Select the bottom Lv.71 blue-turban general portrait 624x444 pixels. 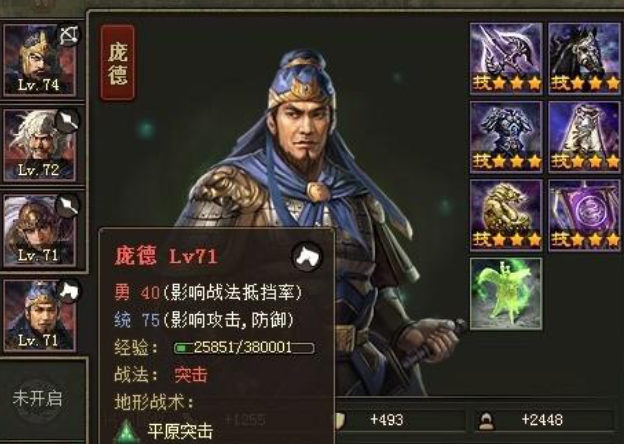tap(40, 315)
